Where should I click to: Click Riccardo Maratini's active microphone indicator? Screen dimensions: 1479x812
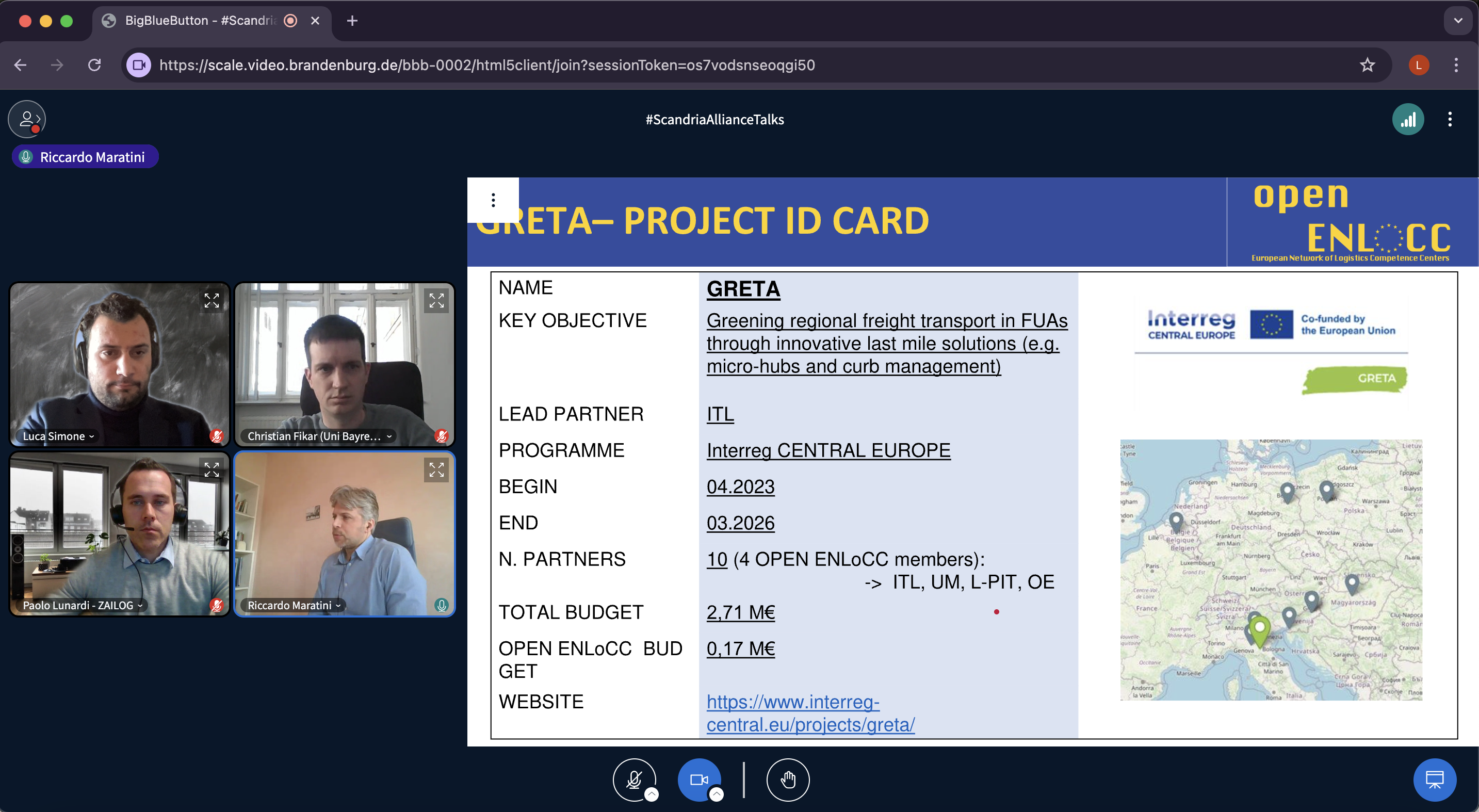442,605
